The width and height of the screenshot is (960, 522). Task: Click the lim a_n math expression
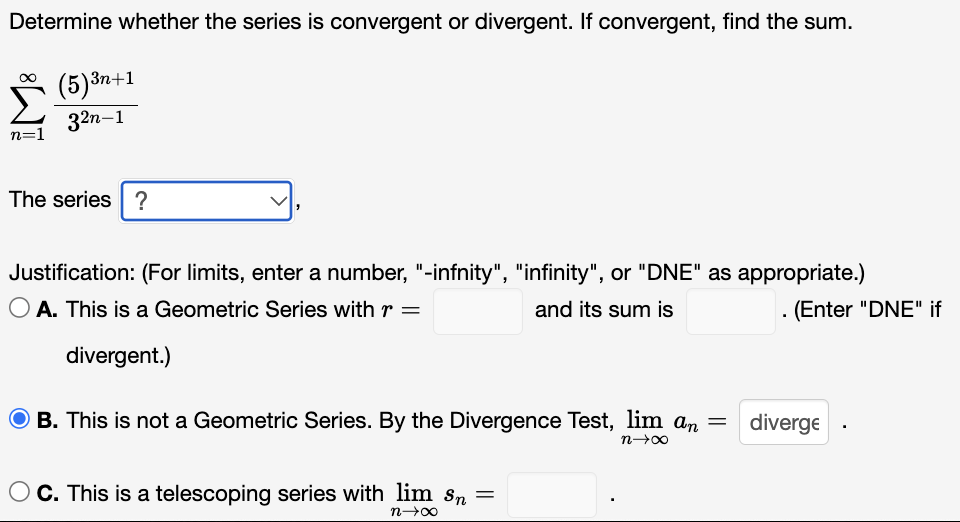point(674,427)
